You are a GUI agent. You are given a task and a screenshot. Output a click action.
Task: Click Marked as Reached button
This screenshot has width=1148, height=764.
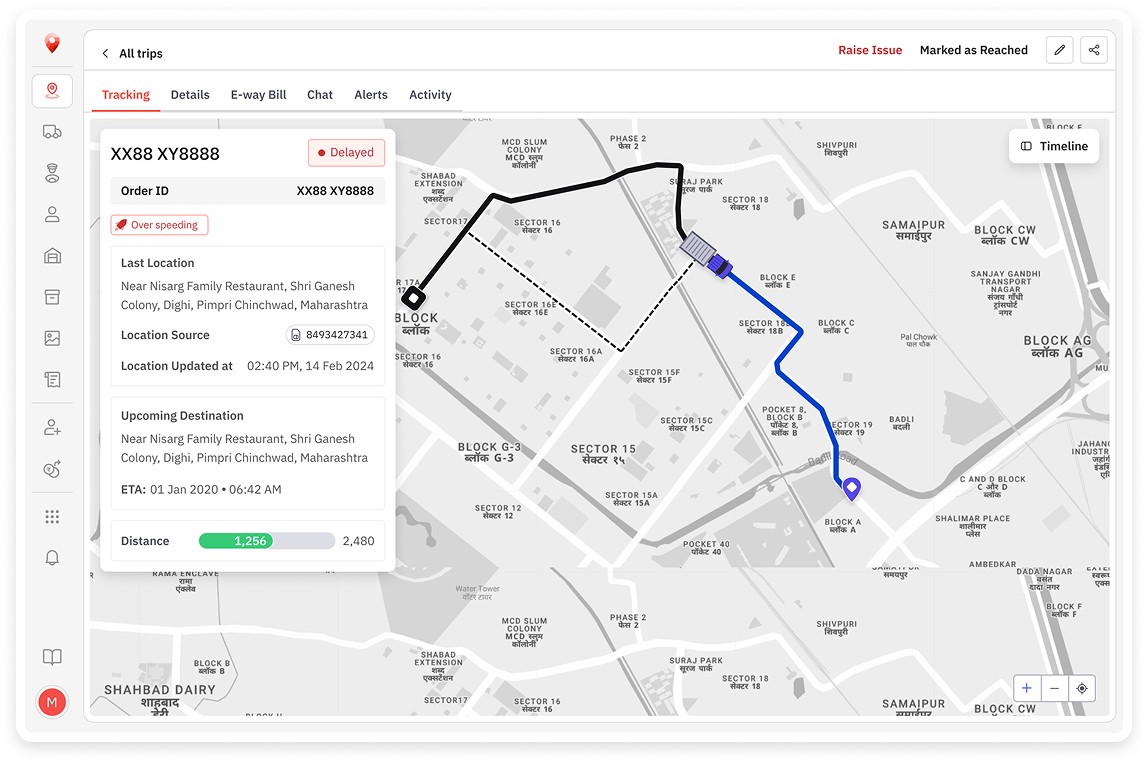pos(974,50)
